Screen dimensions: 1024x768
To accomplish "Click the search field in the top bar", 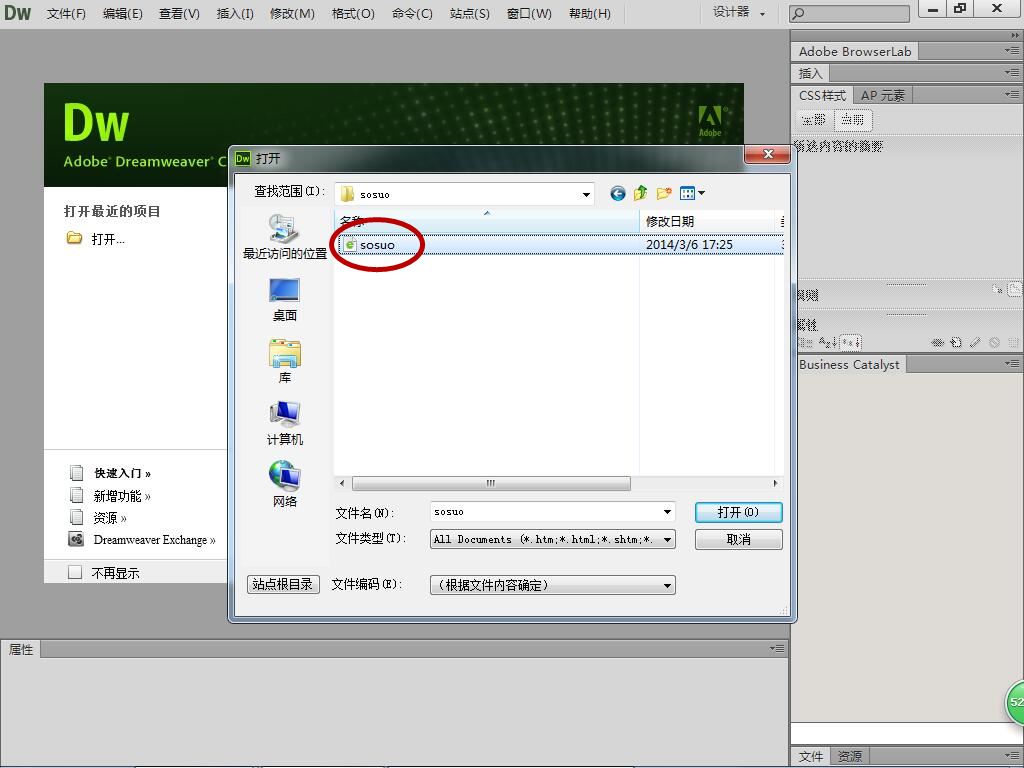I will click(x=849, y=13).
